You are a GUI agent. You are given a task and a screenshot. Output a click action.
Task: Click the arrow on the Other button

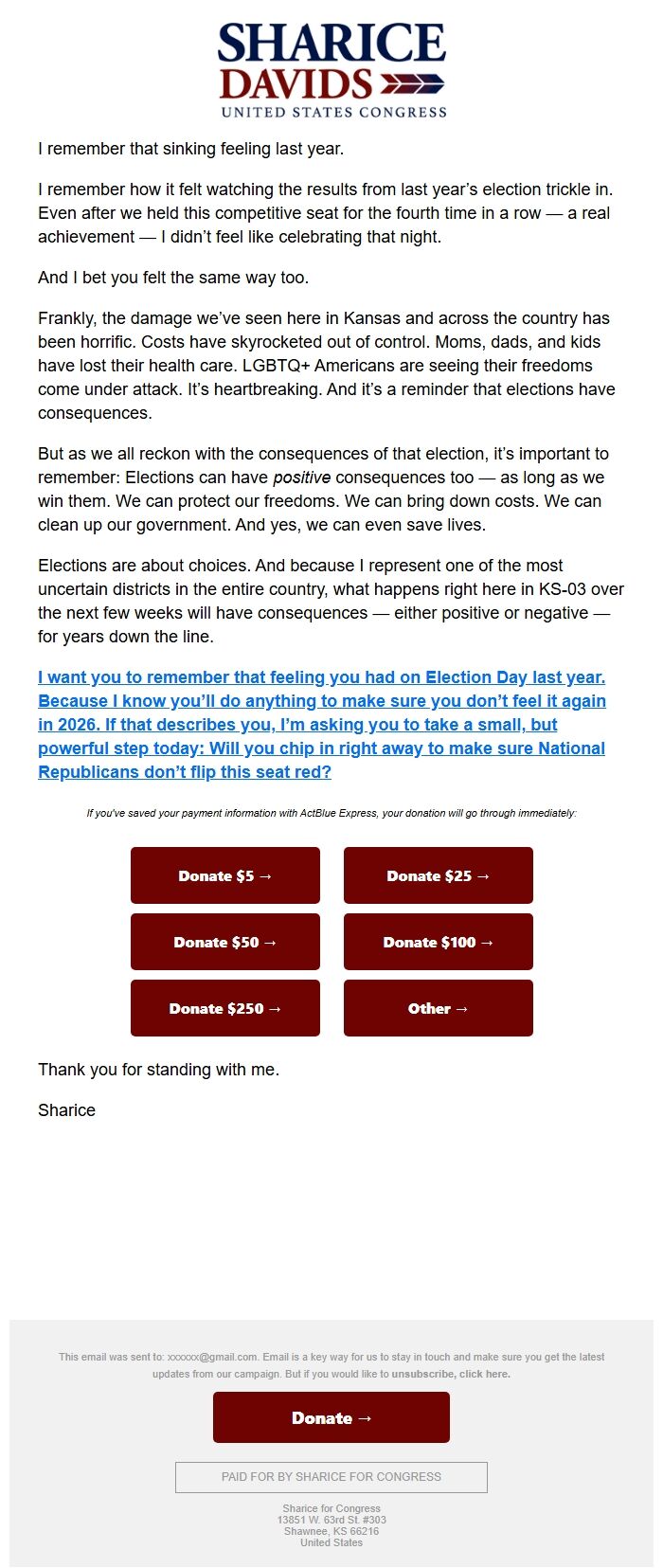pos(464,1008)
